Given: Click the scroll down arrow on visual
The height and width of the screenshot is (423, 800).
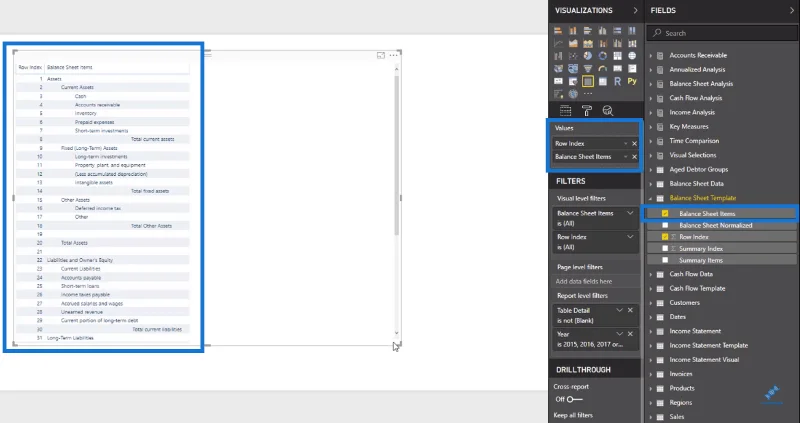Looking at the screenshot, I should pos(397,333).
